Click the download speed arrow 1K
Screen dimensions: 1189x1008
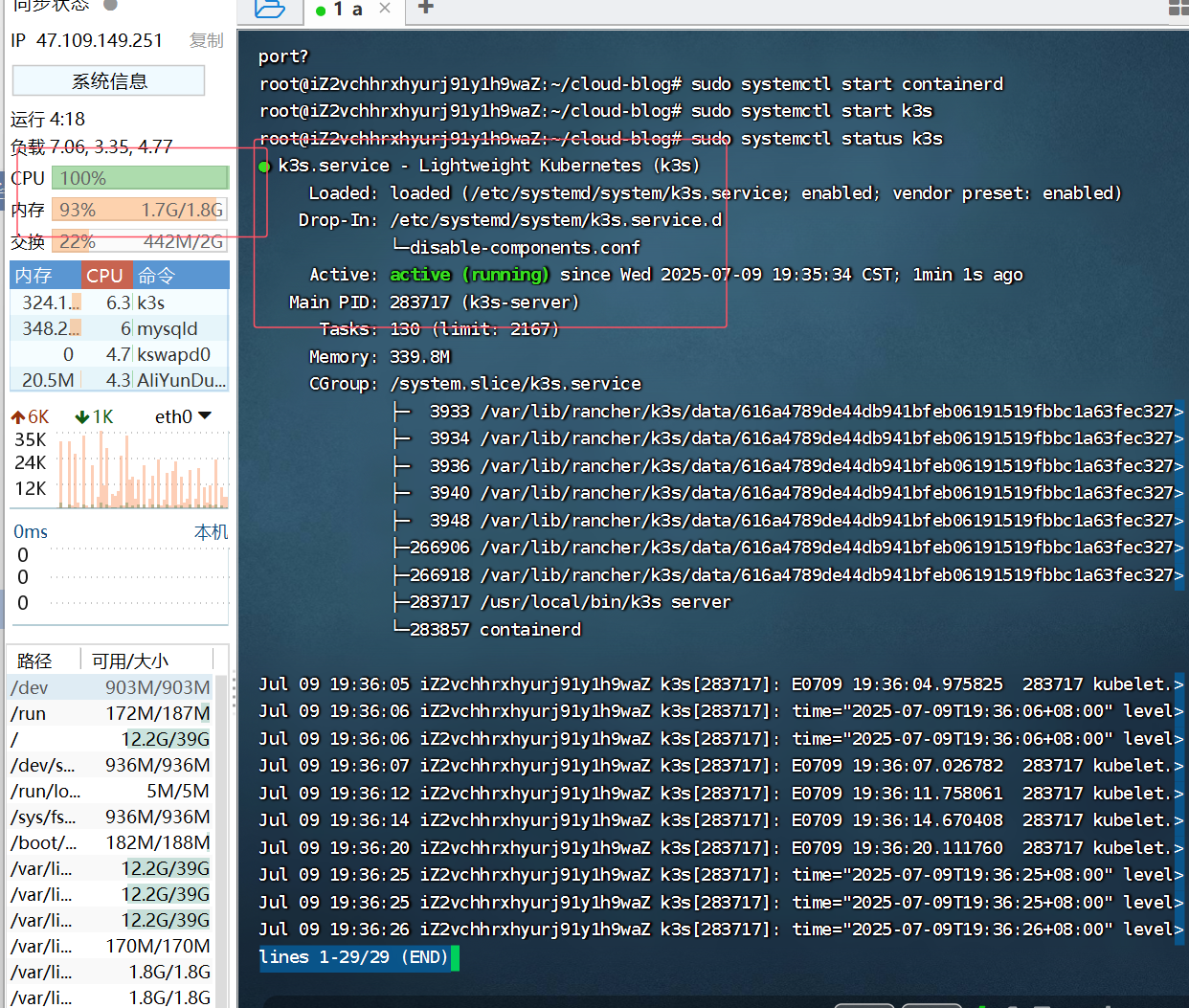click(x=94, y=416)
